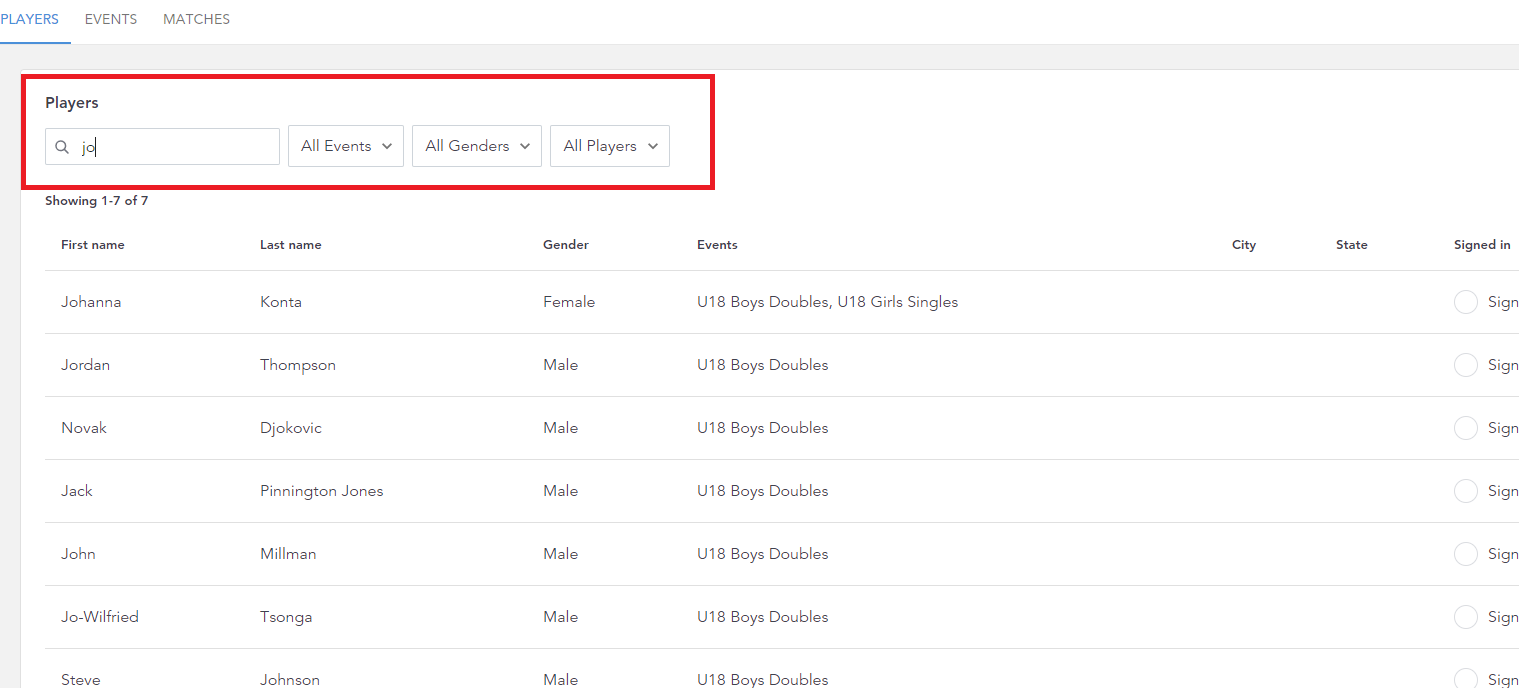
Task: Click last name Djokovic
Action: (291, 428)
